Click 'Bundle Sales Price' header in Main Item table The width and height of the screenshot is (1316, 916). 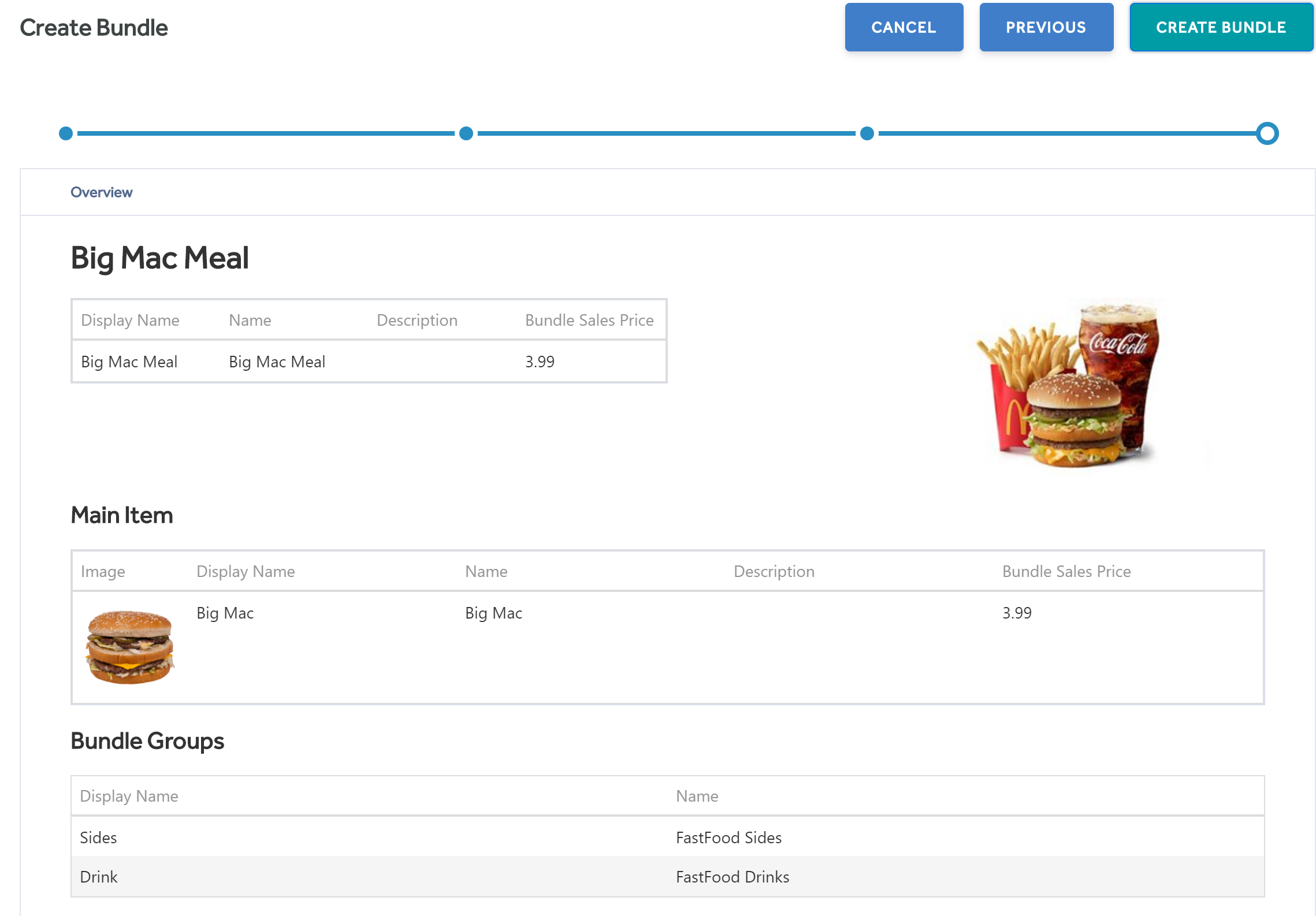click(1066, 571)
